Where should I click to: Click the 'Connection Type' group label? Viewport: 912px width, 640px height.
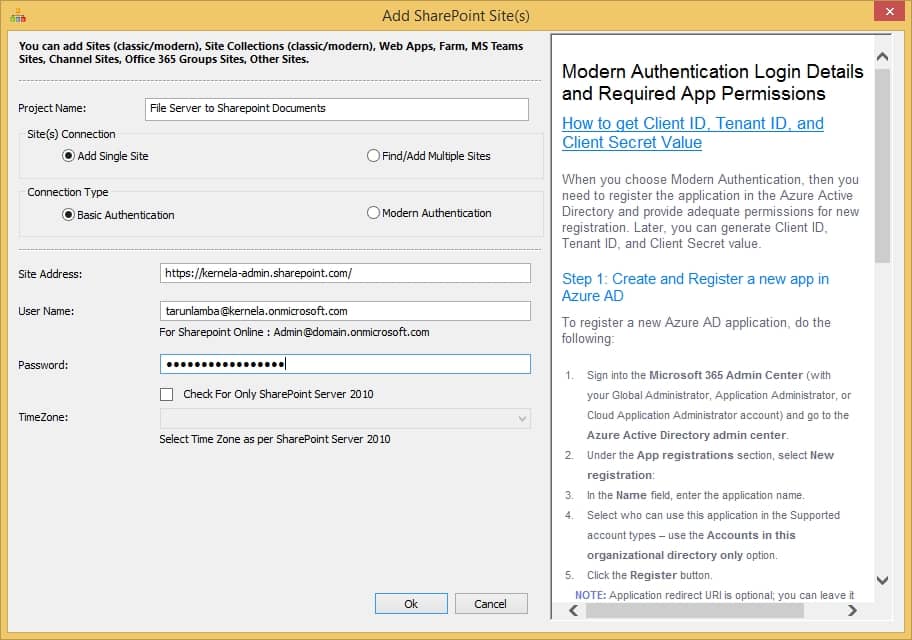[68, 193]
